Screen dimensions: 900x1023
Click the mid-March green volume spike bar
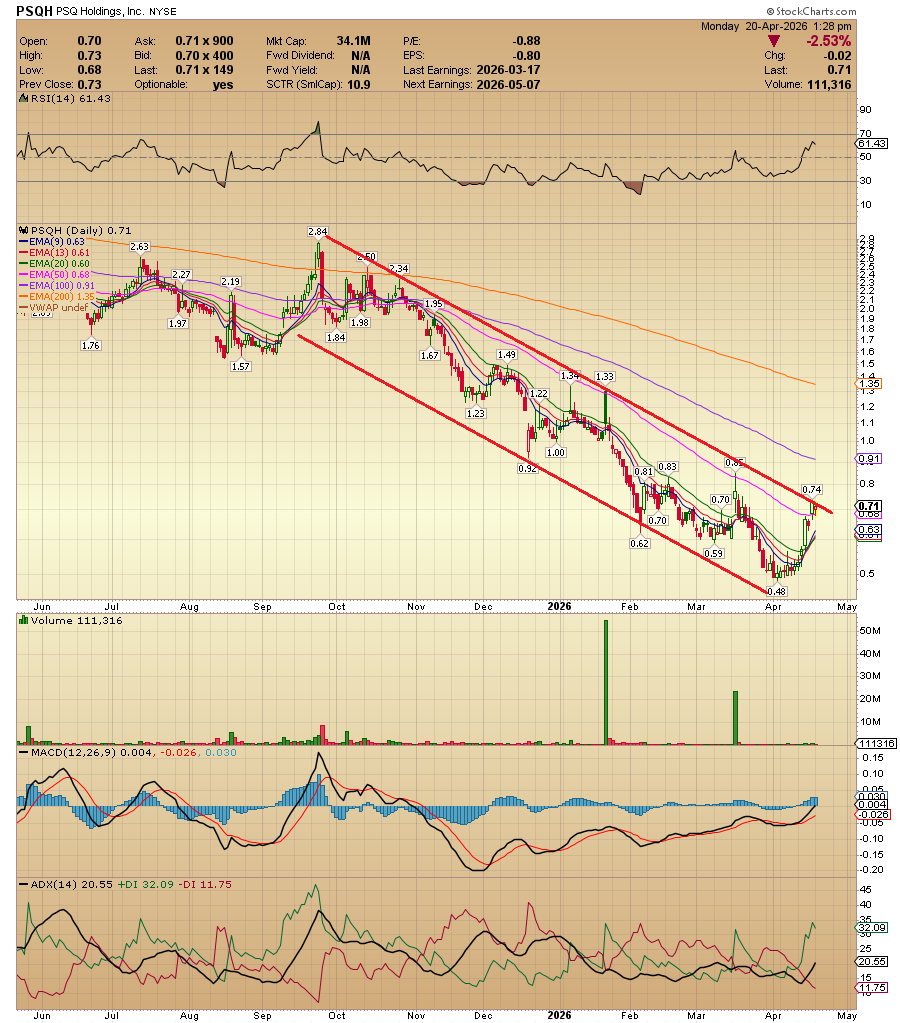point(736,718)
